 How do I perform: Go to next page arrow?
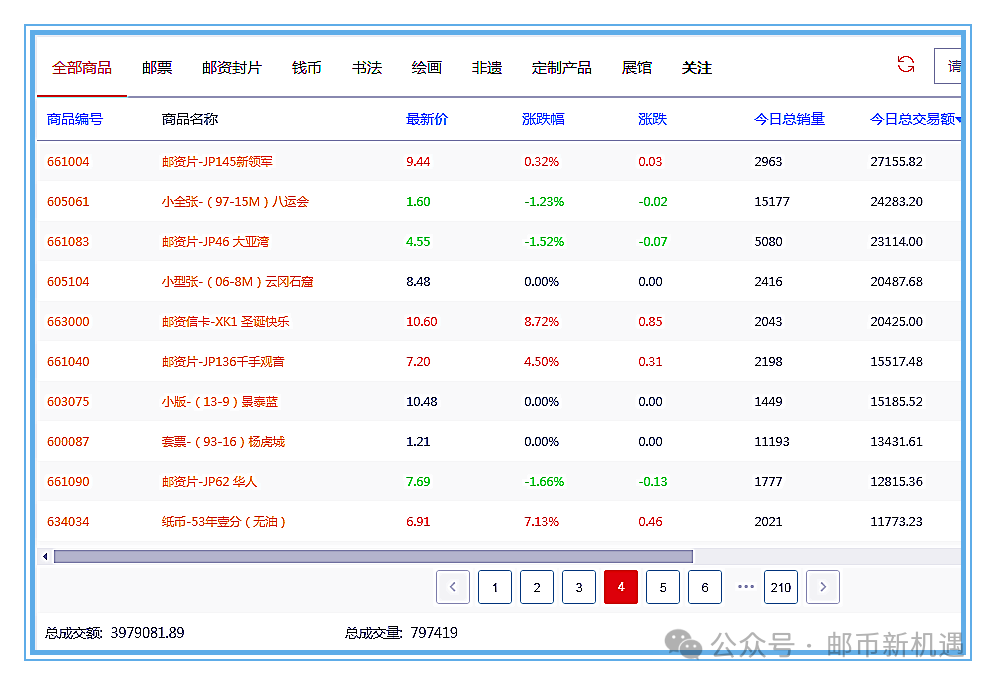(823, 587)
